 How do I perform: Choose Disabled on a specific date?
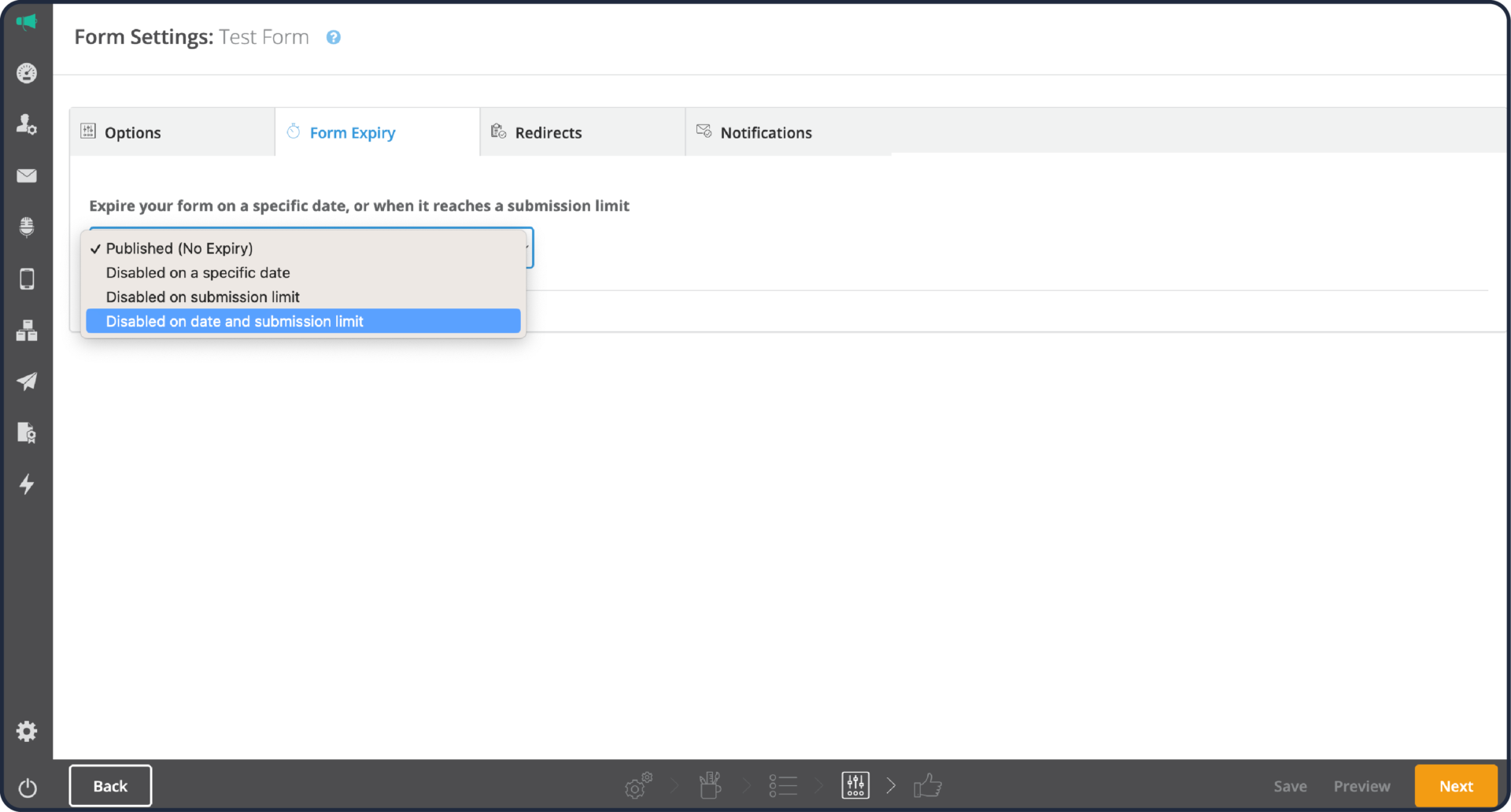[x=198, y=272]
